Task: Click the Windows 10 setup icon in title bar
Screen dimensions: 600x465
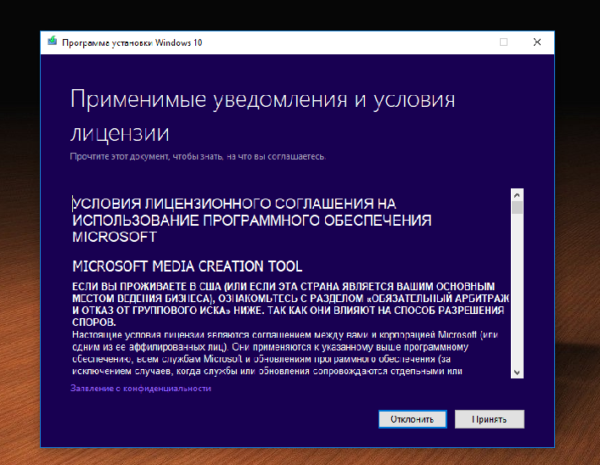Action: pyautogui.click(x=52, y=41)
